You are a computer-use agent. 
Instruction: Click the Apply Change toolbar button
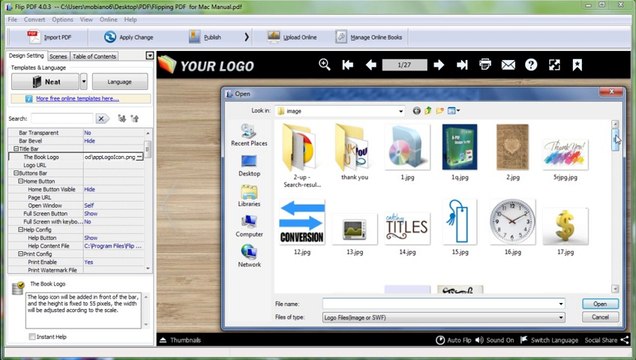(128, 37)
